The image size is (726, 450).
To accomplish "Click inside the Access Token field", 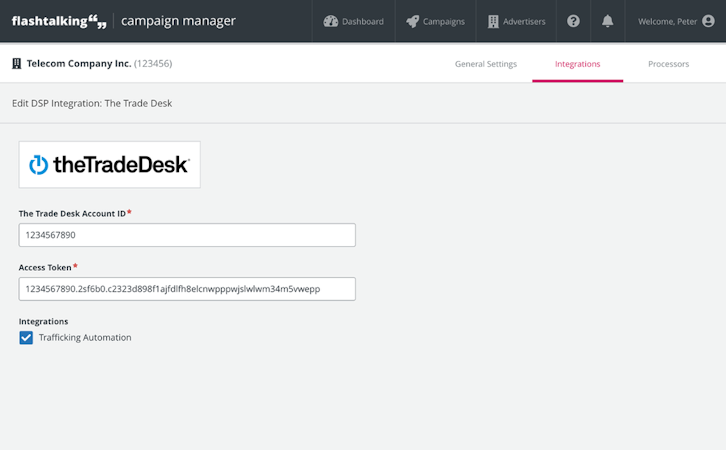I will (x=187, y=289).
